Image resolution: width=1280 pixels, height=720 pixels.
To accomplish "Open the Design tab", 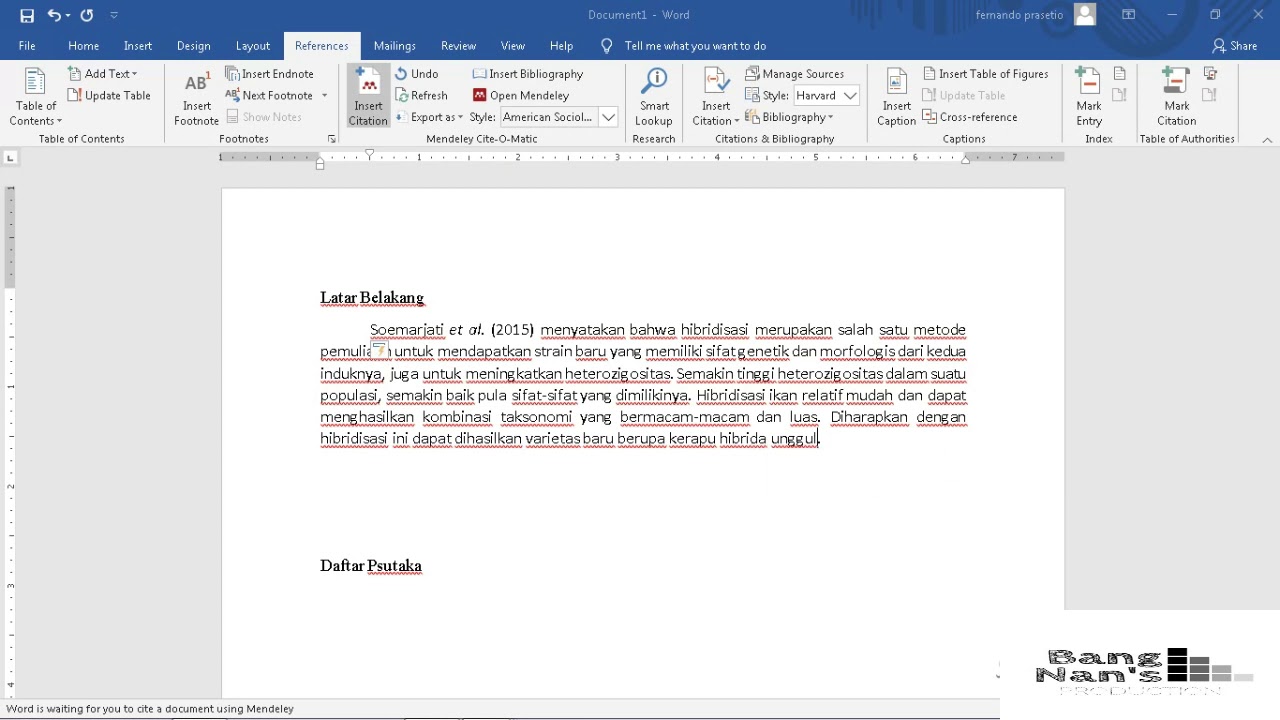I will tap(193, 46).
